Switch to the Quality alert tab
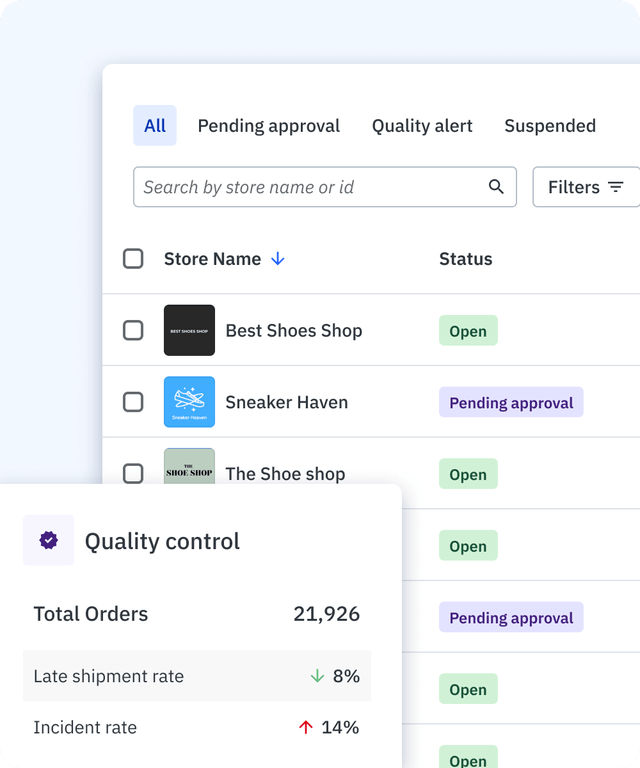This screenshot has height=768, width=640. (422, 125)
